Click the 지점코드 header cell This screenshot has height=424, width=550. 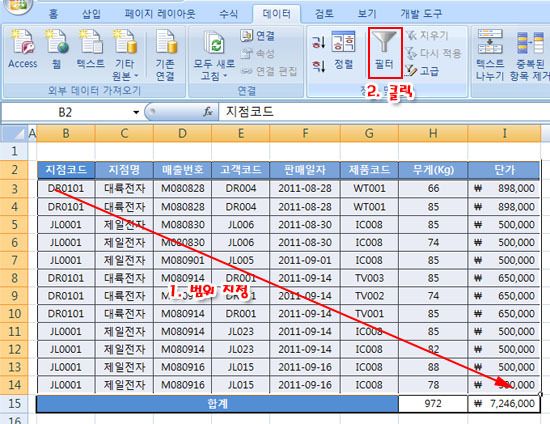coord(66,170)
